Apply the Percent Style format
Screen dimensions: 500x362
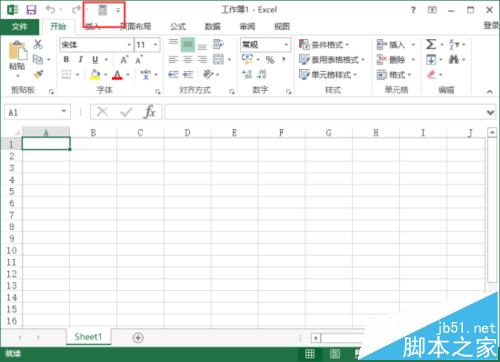click(270, 60)
